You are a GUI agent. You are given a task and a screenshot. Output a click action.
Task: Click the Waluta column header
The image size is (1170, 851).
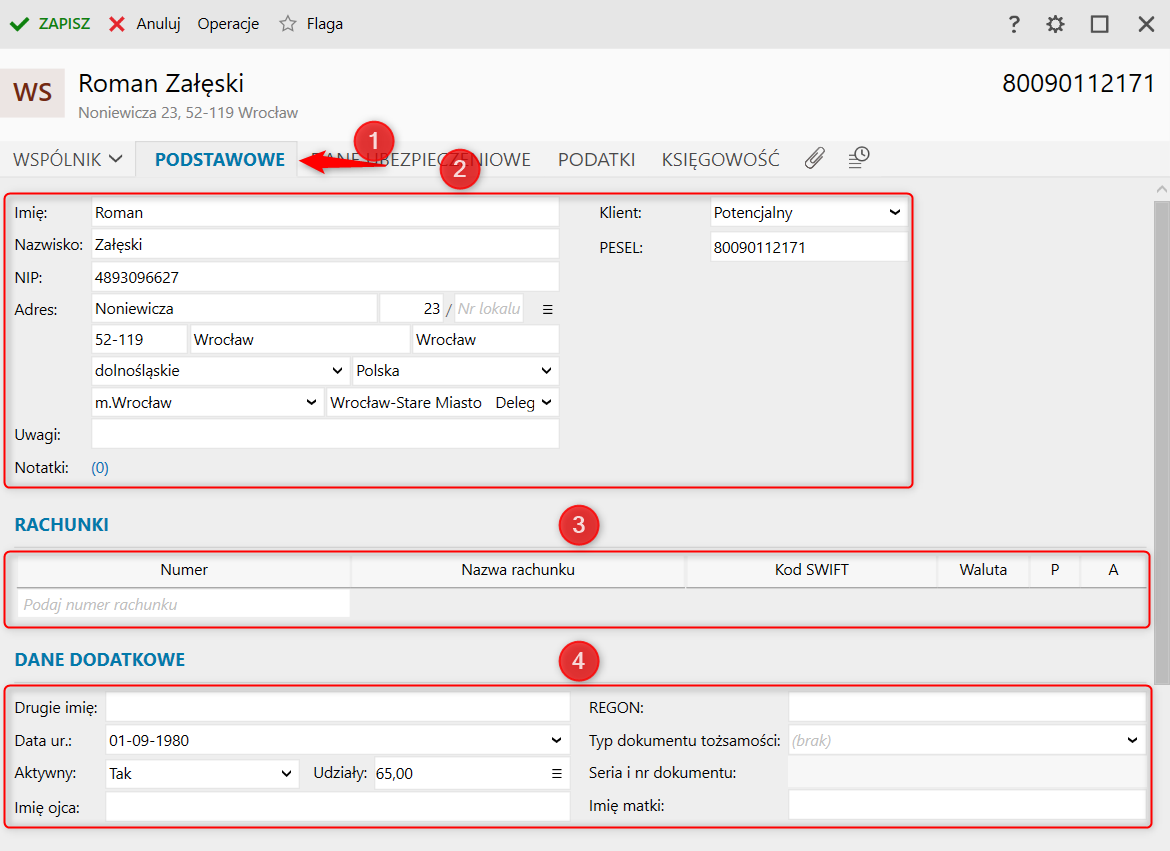click(983, 570)
